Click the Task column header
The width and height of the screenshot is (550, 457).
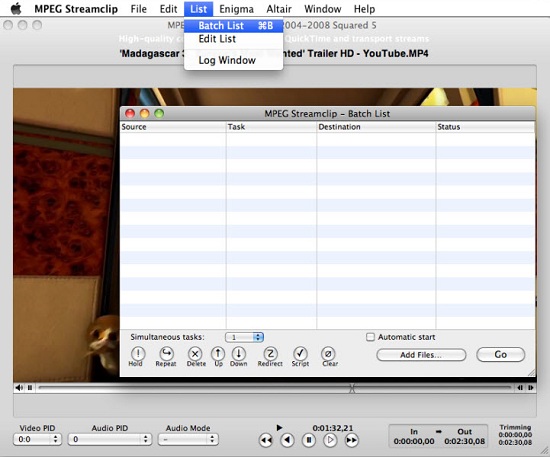coord(271,127)
